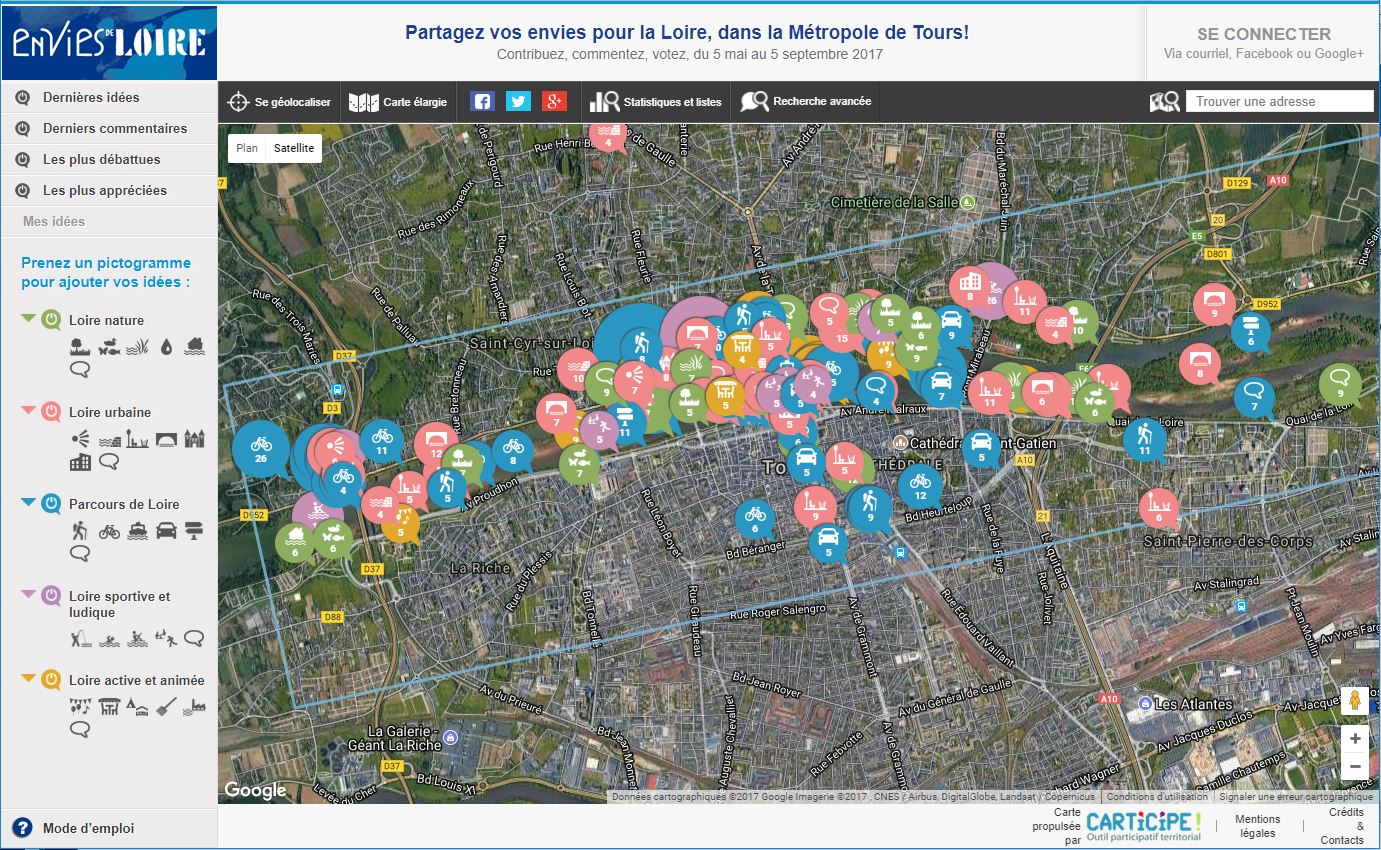Toggle the Loire nature category power button
This screenshot has height=850, width=1381.
tap(51, 320)
